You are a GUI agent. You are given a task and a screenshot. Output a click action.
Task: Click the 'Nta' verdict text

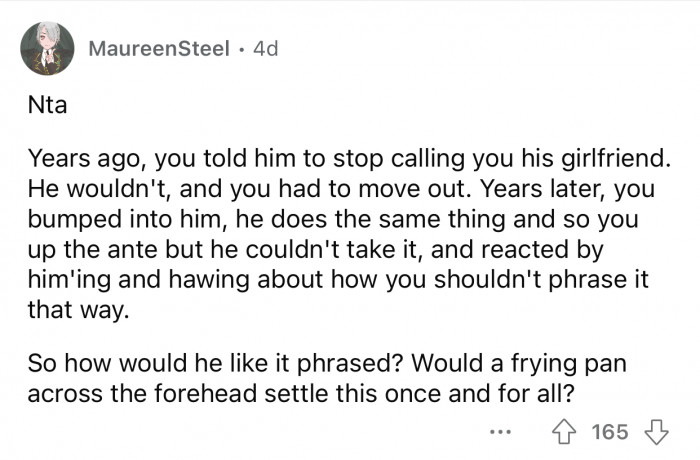tap(47, 104)
